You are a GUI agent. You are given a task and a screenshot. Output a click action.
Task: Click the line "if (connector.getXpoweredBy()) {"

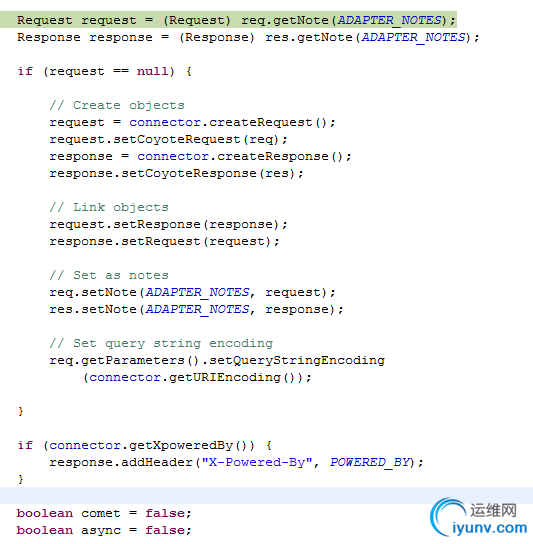(x=145, y=445)
